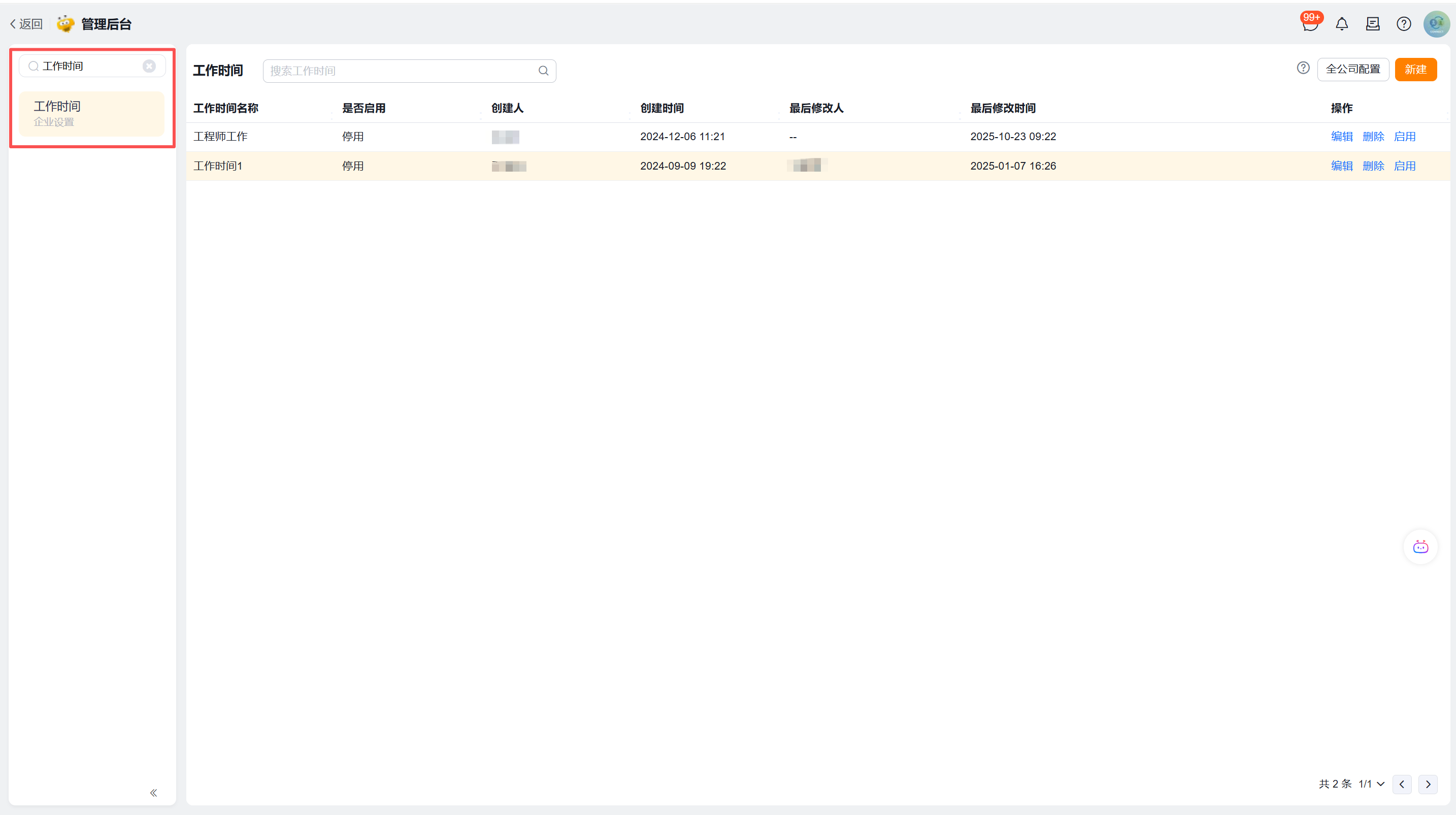1456x815 pixels.
Task: Enable the 工程师工作 work time via 启用
Action: click(1405, 137)
